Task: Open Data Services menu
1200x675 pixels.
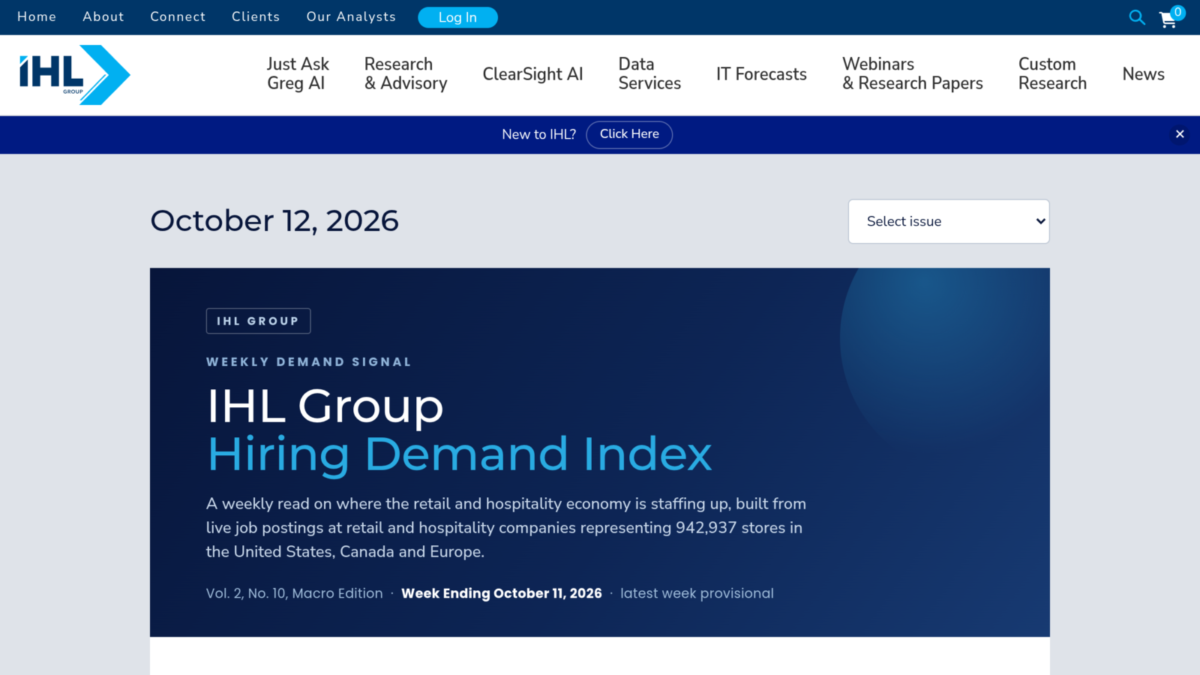Action: pos(650,74)
